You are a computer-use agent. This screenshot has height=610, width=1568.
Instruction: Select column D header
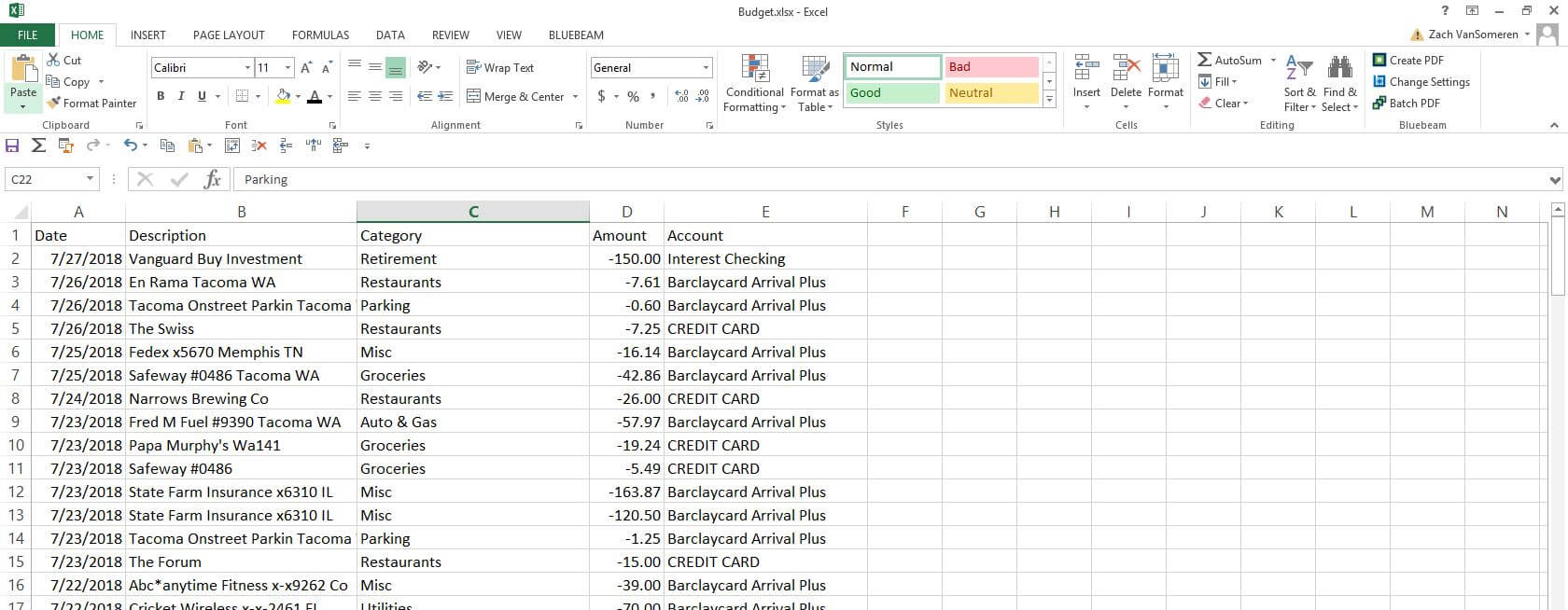click(x=626, y=212)
